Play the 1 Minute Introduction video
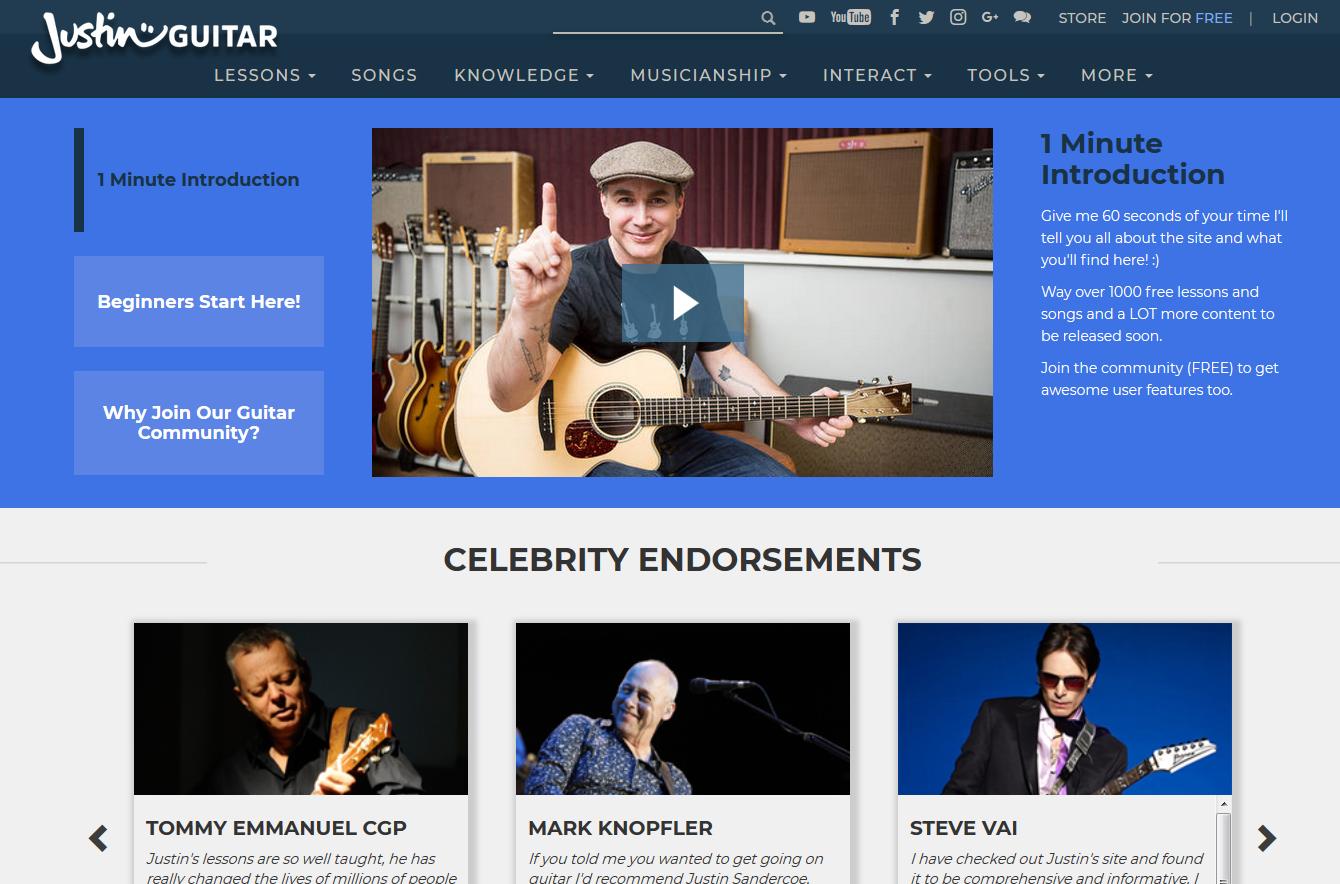 tap(683, 303)
